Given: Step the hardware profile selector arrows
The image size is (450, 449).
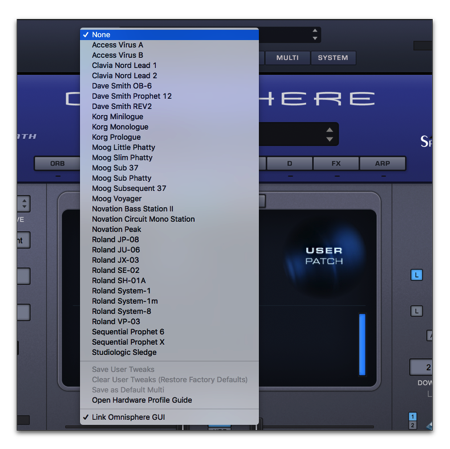Looking at the screenshot, I should click(315, 35).
